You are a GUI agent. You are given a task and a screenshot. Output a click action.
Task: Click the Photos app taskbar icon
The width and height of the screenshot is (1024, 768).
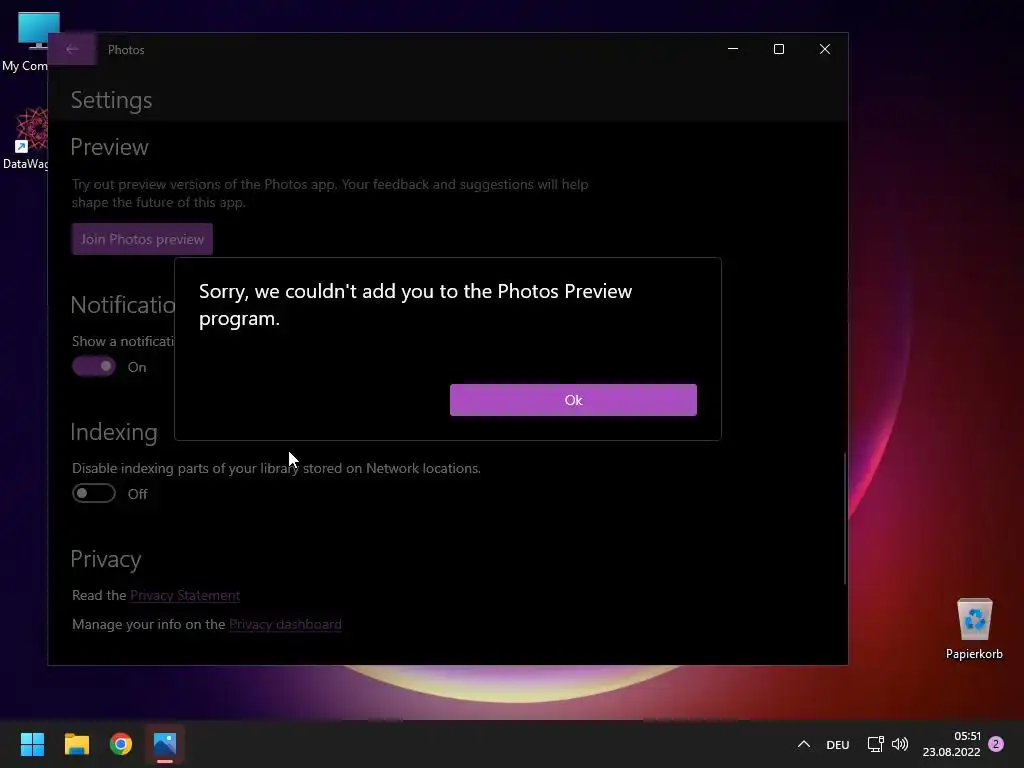(x=165, y=744)
